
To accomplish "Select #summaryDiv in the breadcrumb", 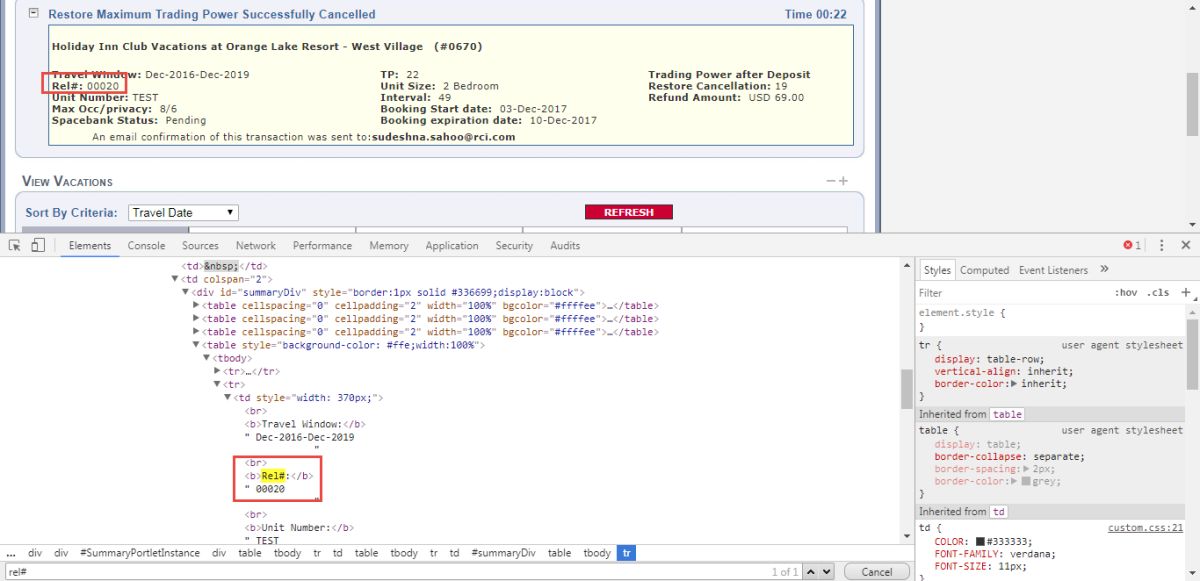I will pyautogui.click(x=504, y=553).
